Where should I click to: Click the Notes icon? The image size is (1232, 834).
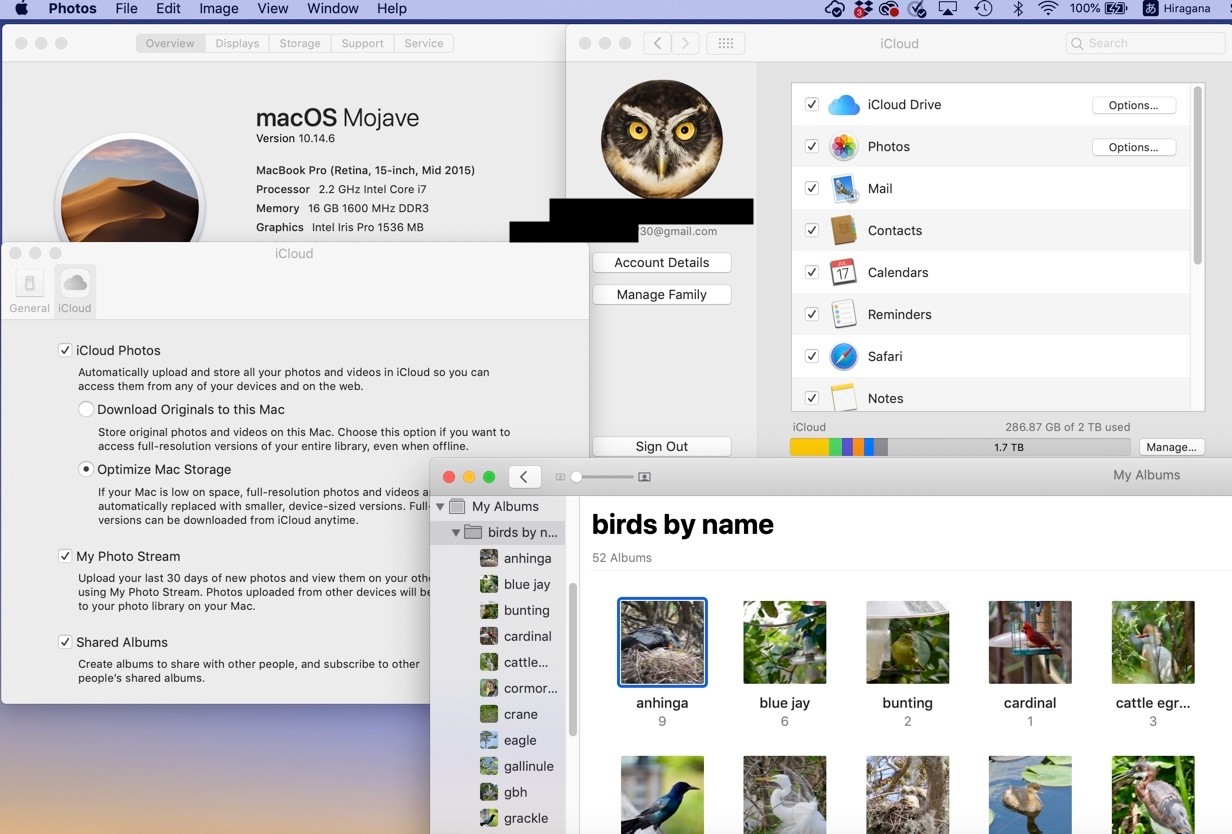tap(844, 397)
